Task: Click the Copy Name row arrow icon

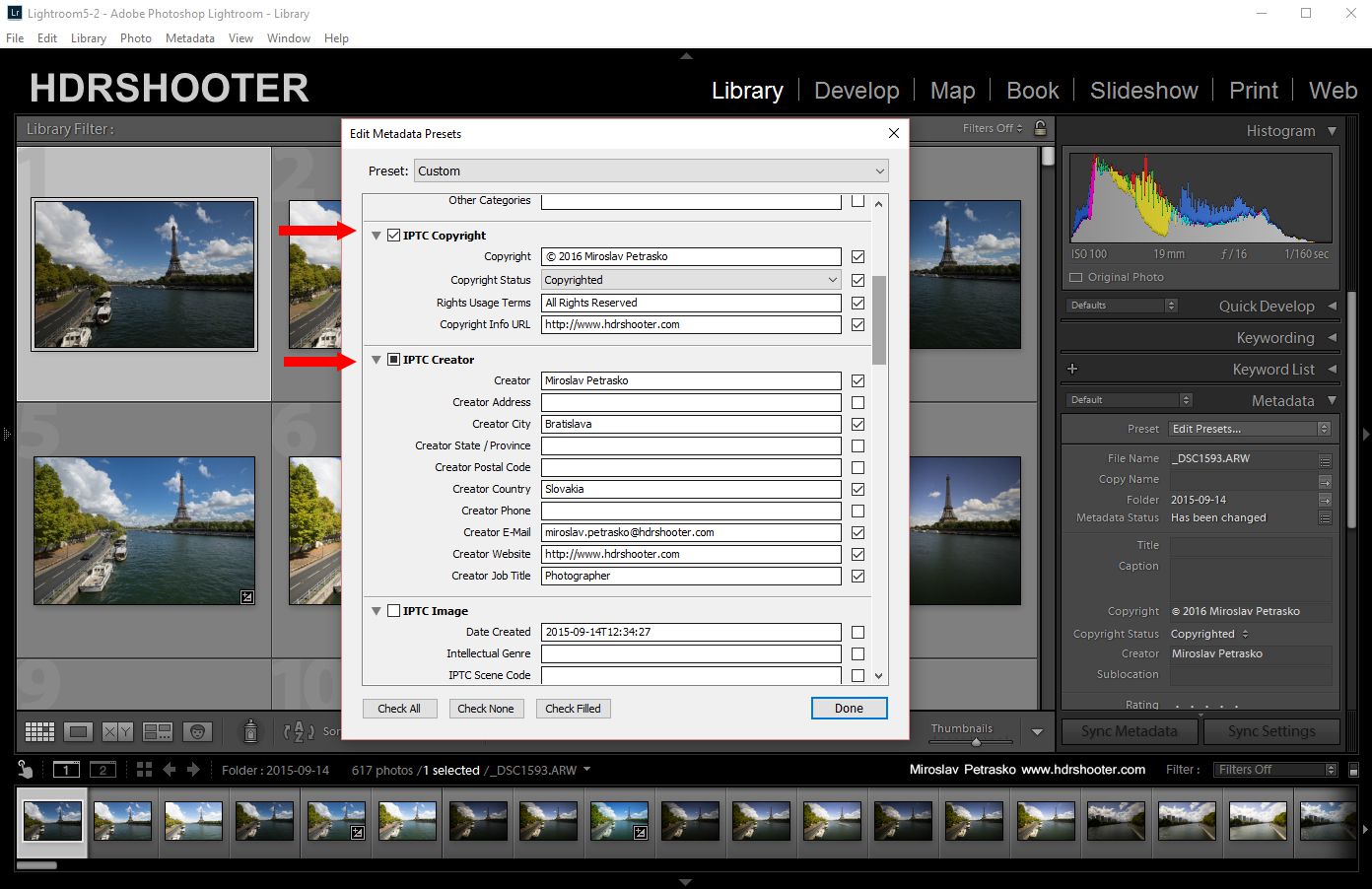Action: pyautogui.click(x=1325, y=480)
